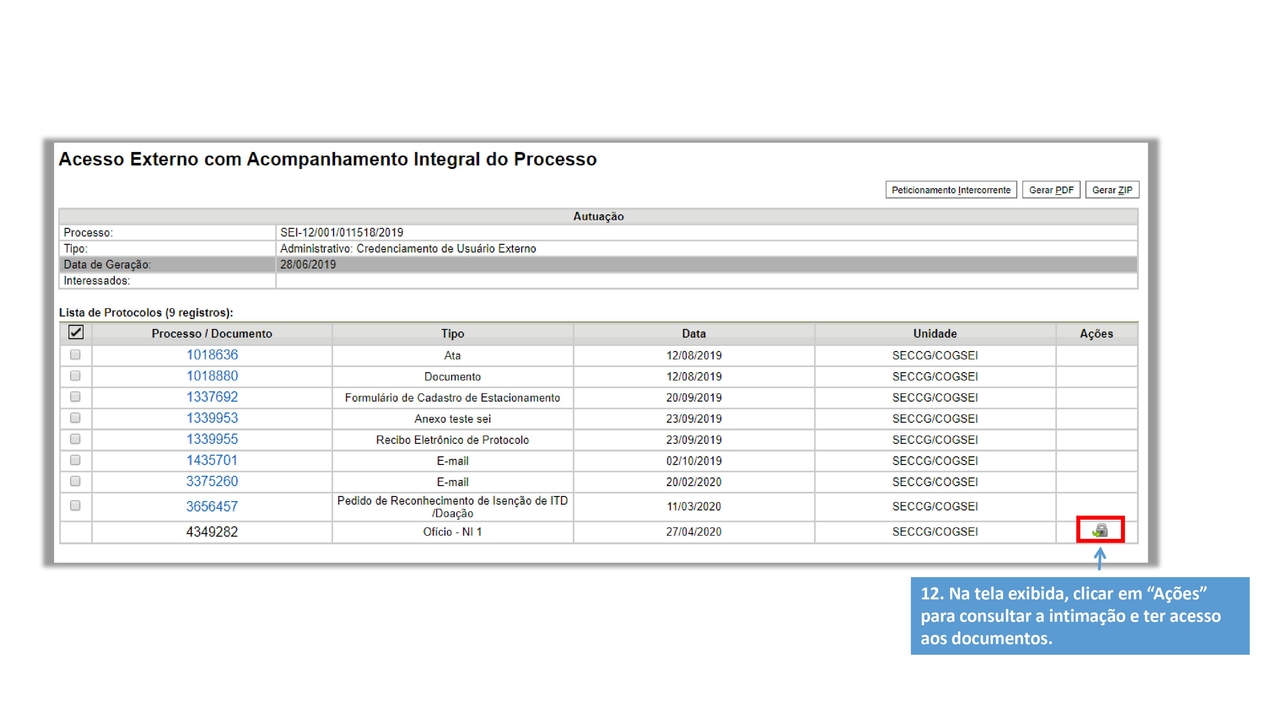Generate PDF with the Gerar PDF button
This screenshot has width=1280, height=720.
(x=1051, y=190)
